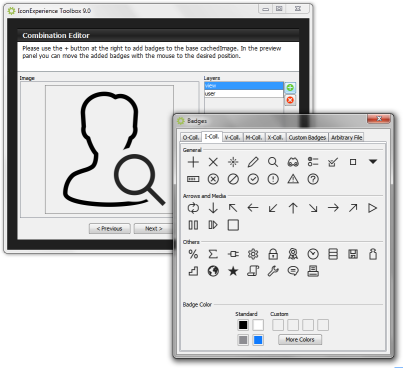This screenshot has height=368, width=403.
Task: Choose the circled exclamation badge
Action: 273,179
